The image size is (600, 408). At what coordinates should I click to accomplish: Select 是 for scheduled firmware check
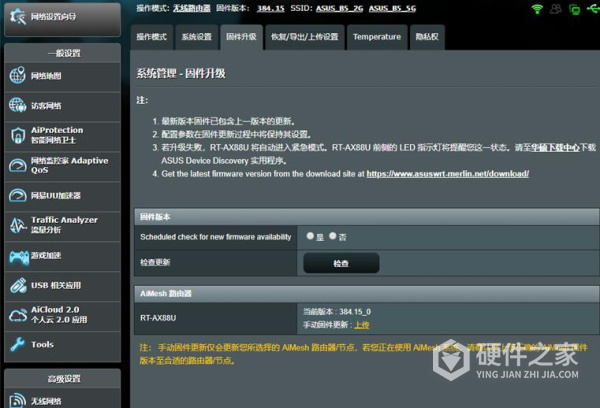click(310, 236)
